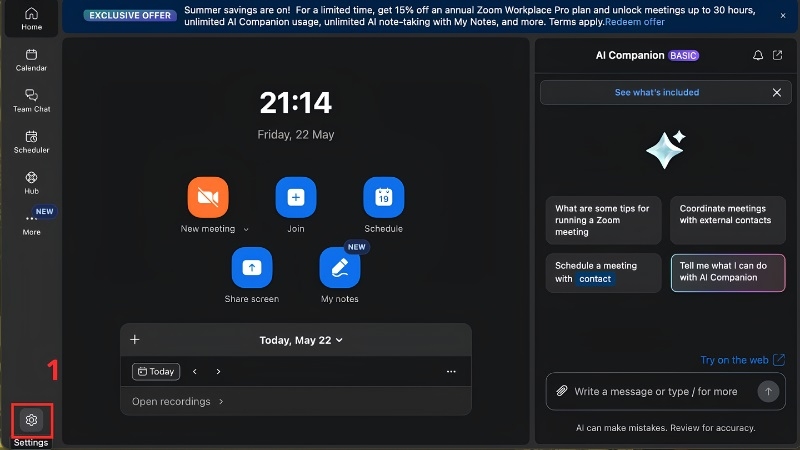Viewport: 800px width, 450px height.
Task: Click the '21:14' clock text
Action: tap(295, 103)
